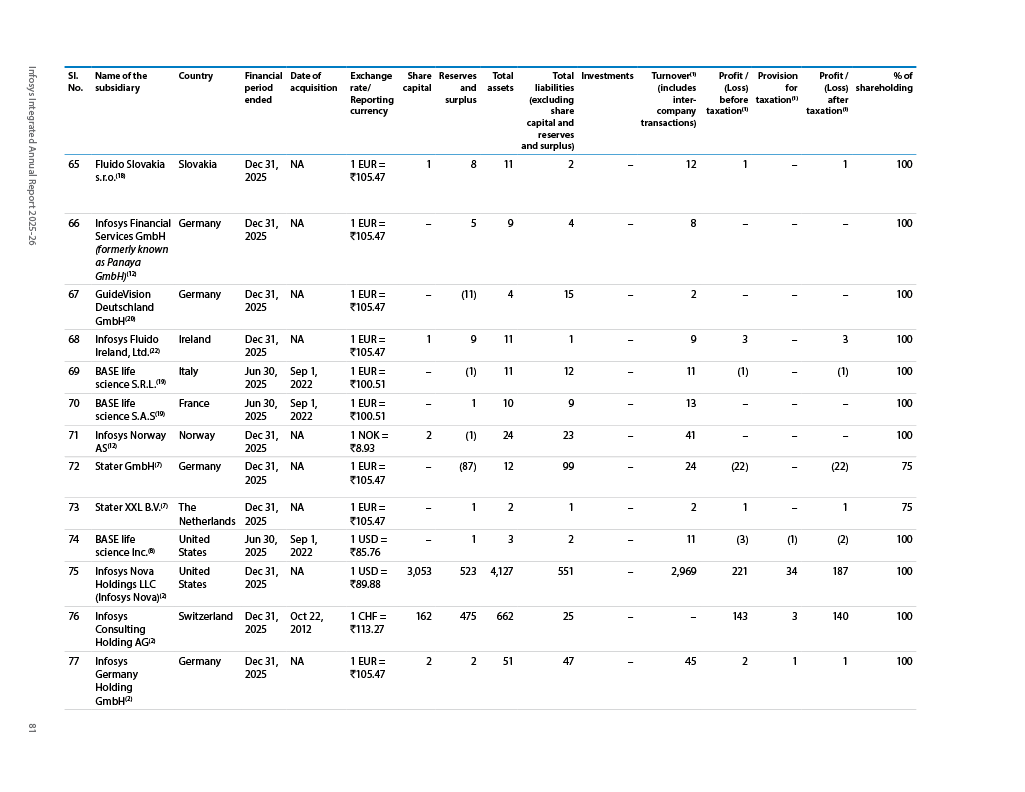Select 'Stater GmbH' name cell
The height and width of the screenshot is (792, 1025).
tap(128, 467)
